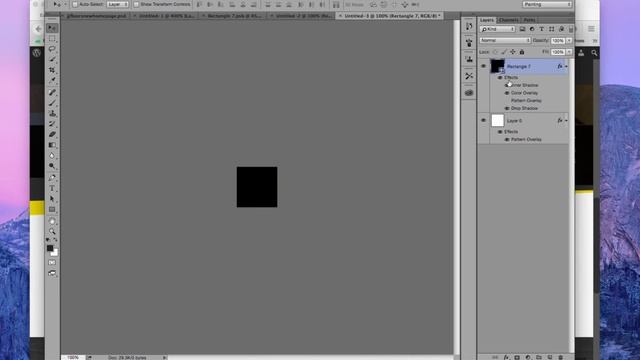This screenshot has width=640, height=360.
Task: Select the Zoom tool
Action: (x=52, y=231)
